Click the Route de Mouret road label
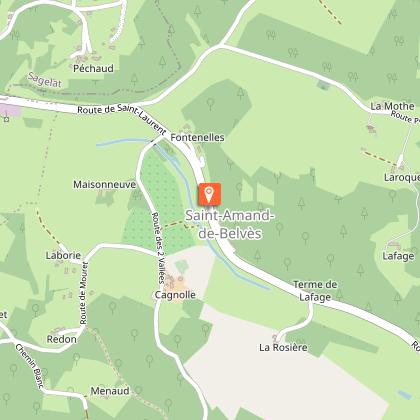420x420 pixels. click(83, 293)
